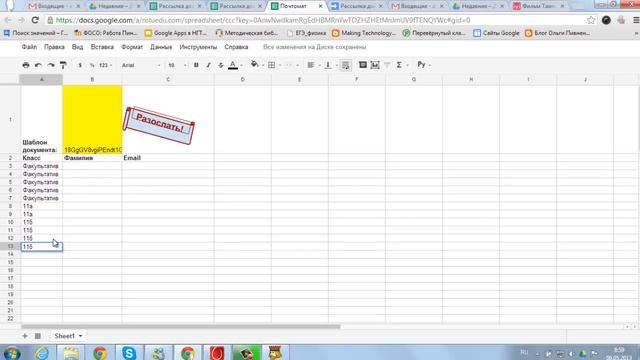Open Internet Explorer from the taskbar
The image size is (640, 360).
pyautogui.click(x=42, y=353)
